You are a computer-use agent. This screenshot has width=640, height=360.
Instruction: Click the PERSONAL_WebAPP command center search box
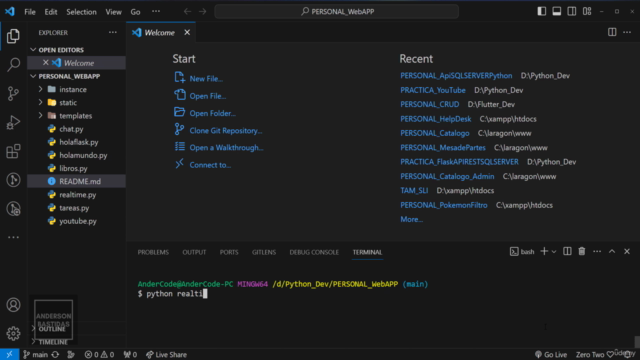[337, 11]
